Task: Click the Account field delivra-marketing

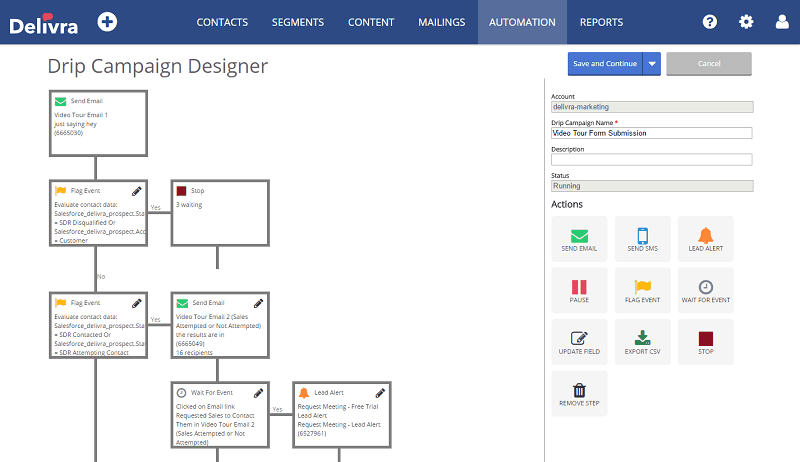Action: (x=652, y=107)
